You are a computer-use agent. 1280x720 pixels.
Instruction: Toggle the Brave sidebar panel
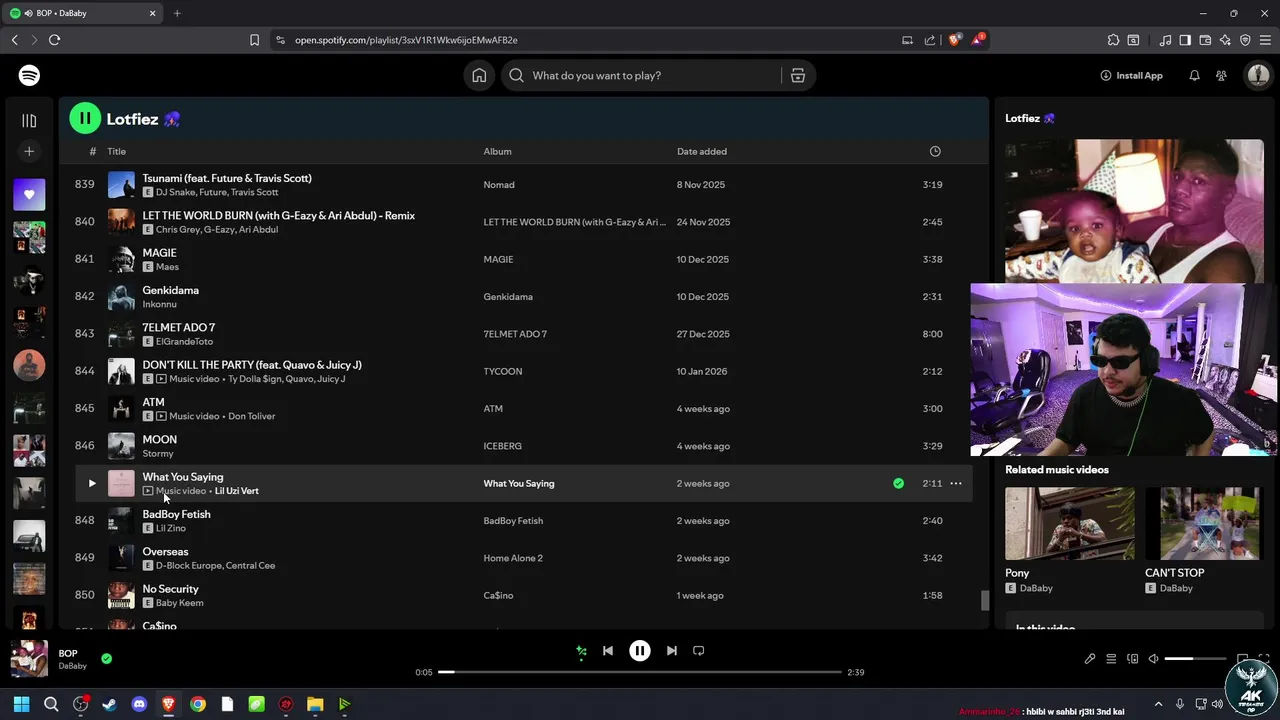click(1185, 40)
